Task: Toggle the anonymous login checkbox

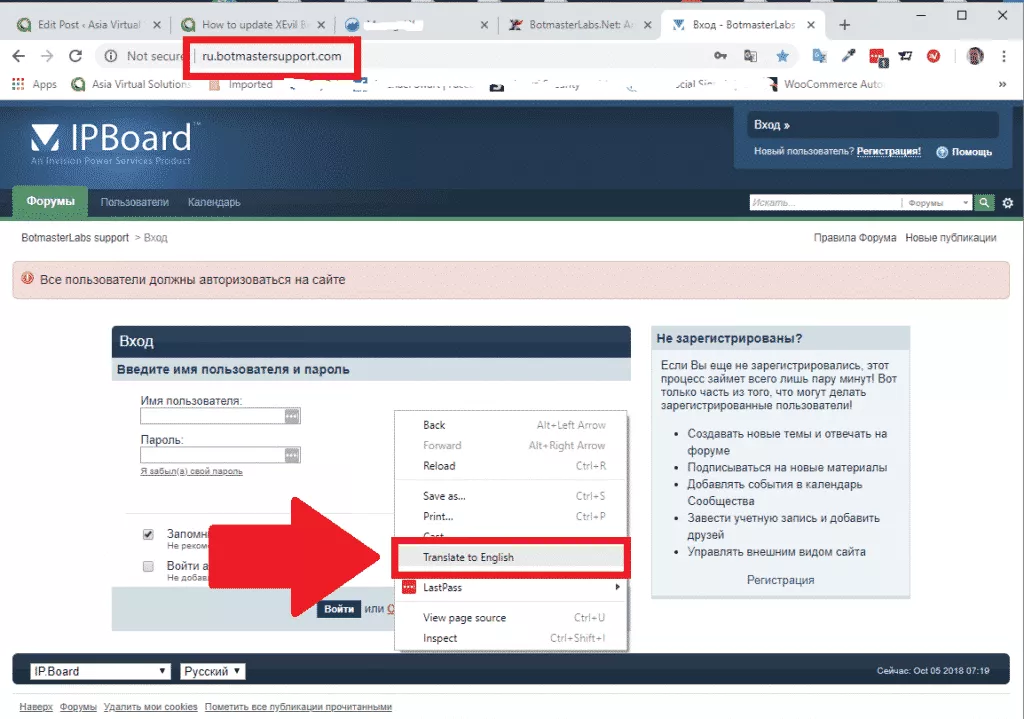Action: (148, 566)
